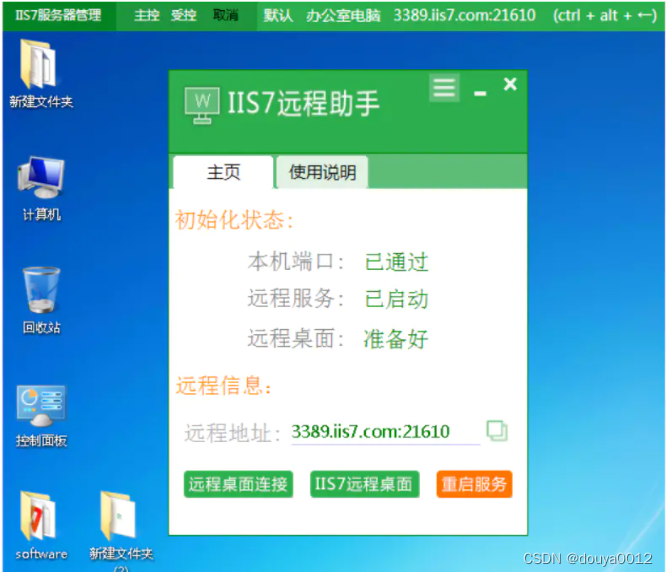
Task: Click 主控 in the top bar
Action: 147,15
